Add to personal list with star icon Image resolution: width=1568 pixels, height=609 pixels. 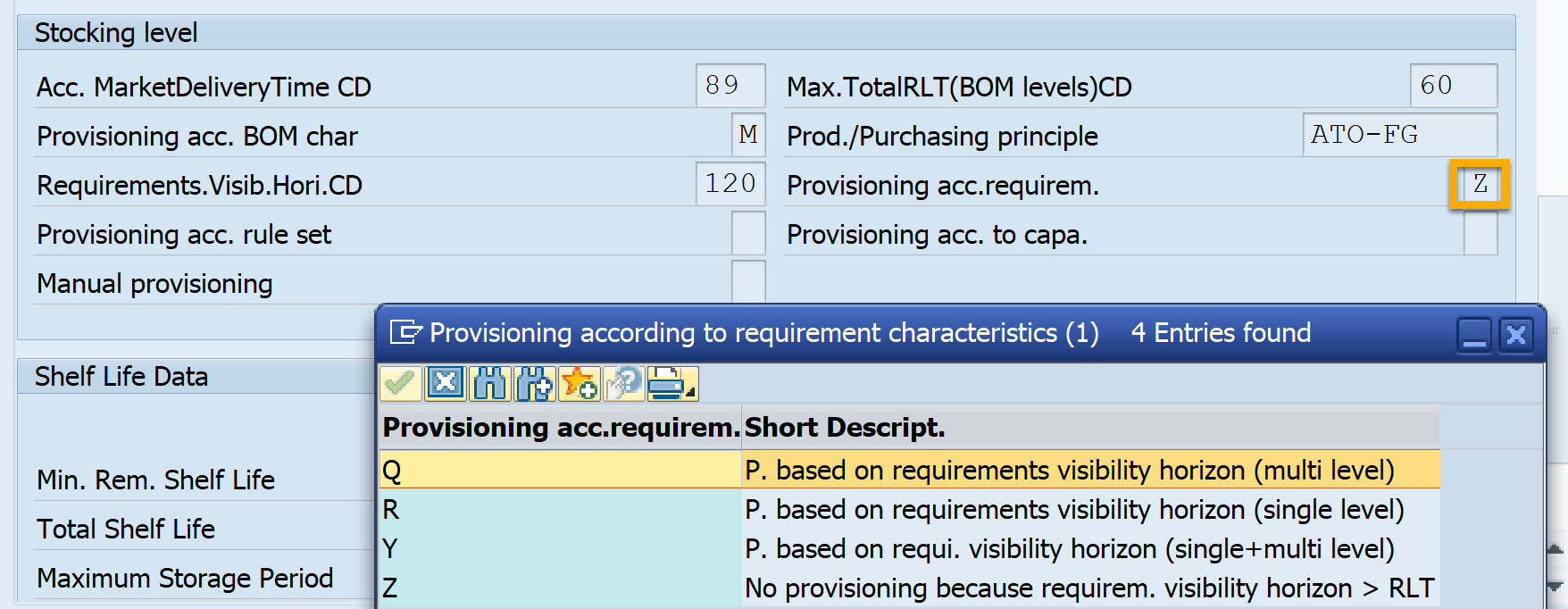click(x=579, y=384)
